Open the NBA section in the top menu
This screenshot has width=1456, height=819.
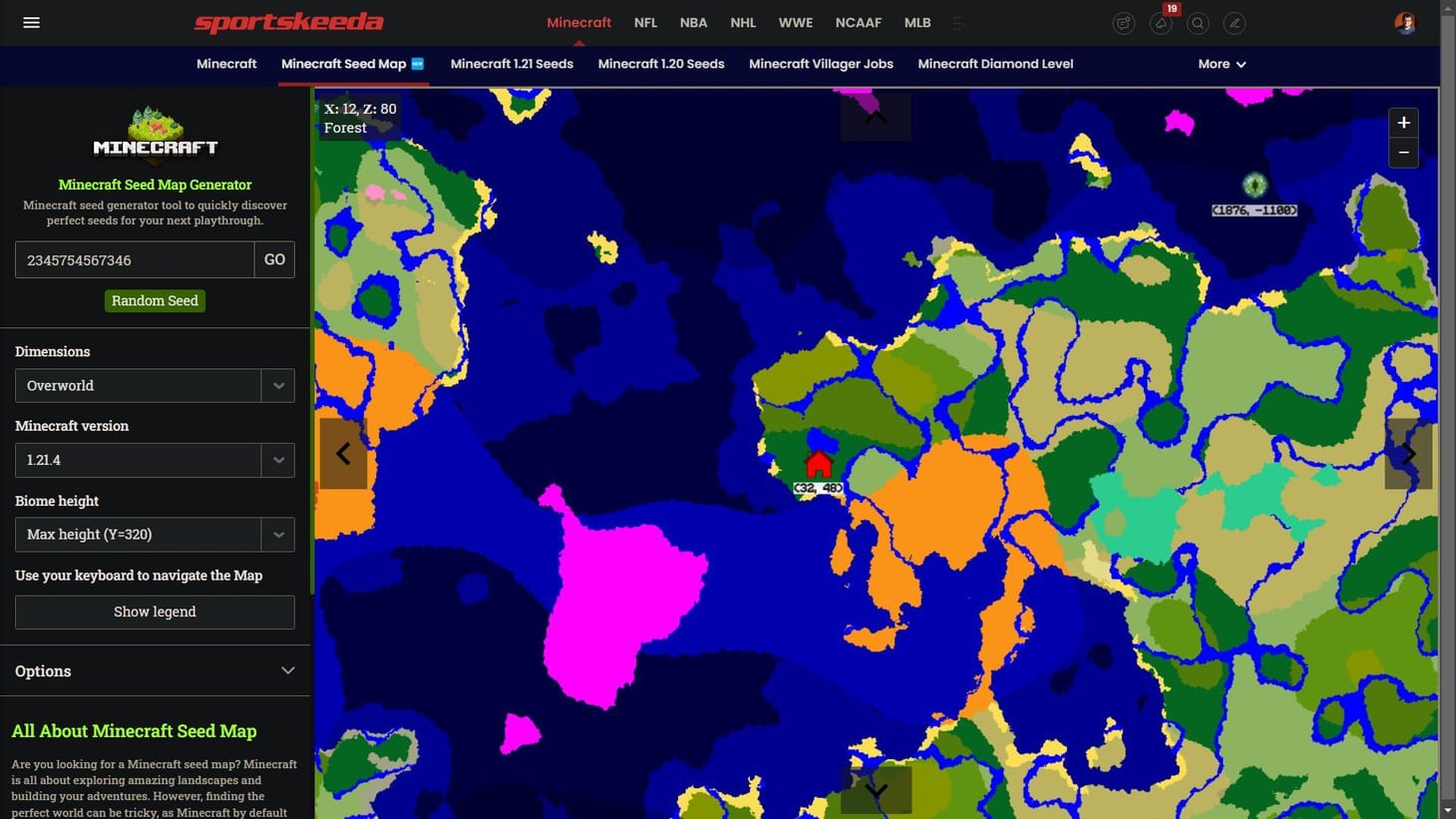[x=693, y=22]
